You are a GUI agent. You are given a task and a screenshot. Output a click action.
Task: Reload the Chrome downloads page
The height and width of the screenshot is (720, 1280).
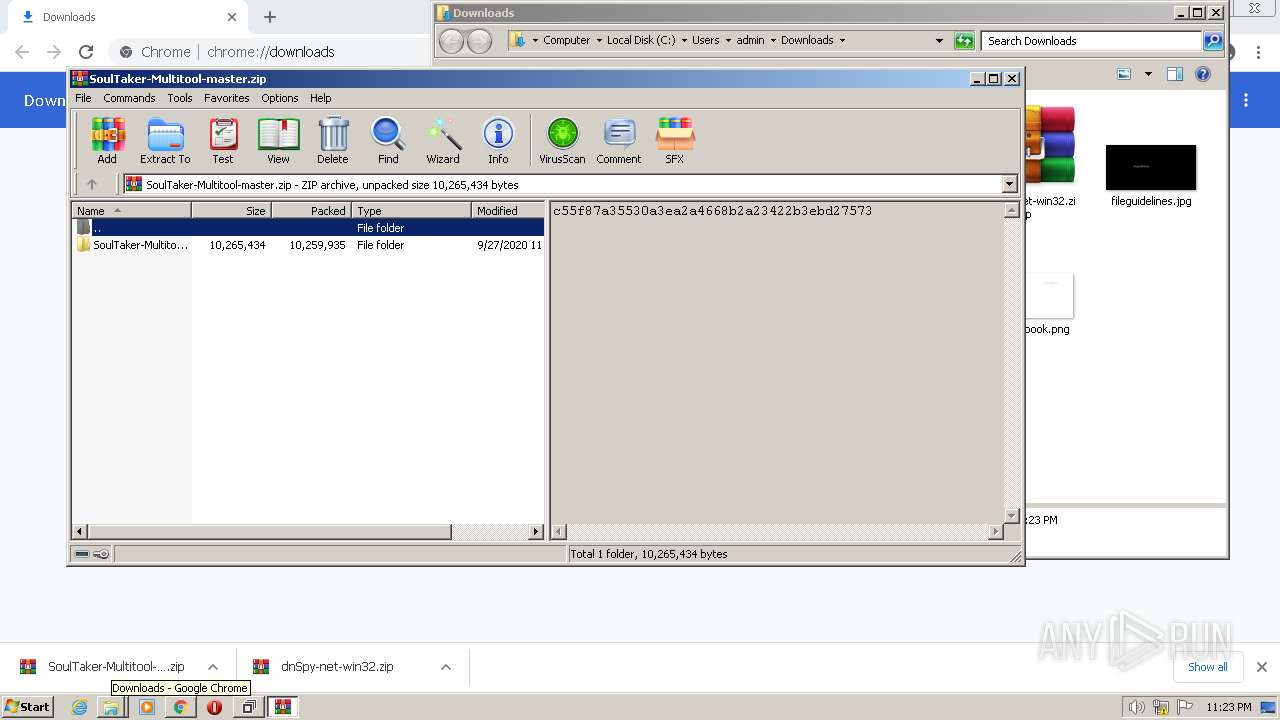point(86,52)
